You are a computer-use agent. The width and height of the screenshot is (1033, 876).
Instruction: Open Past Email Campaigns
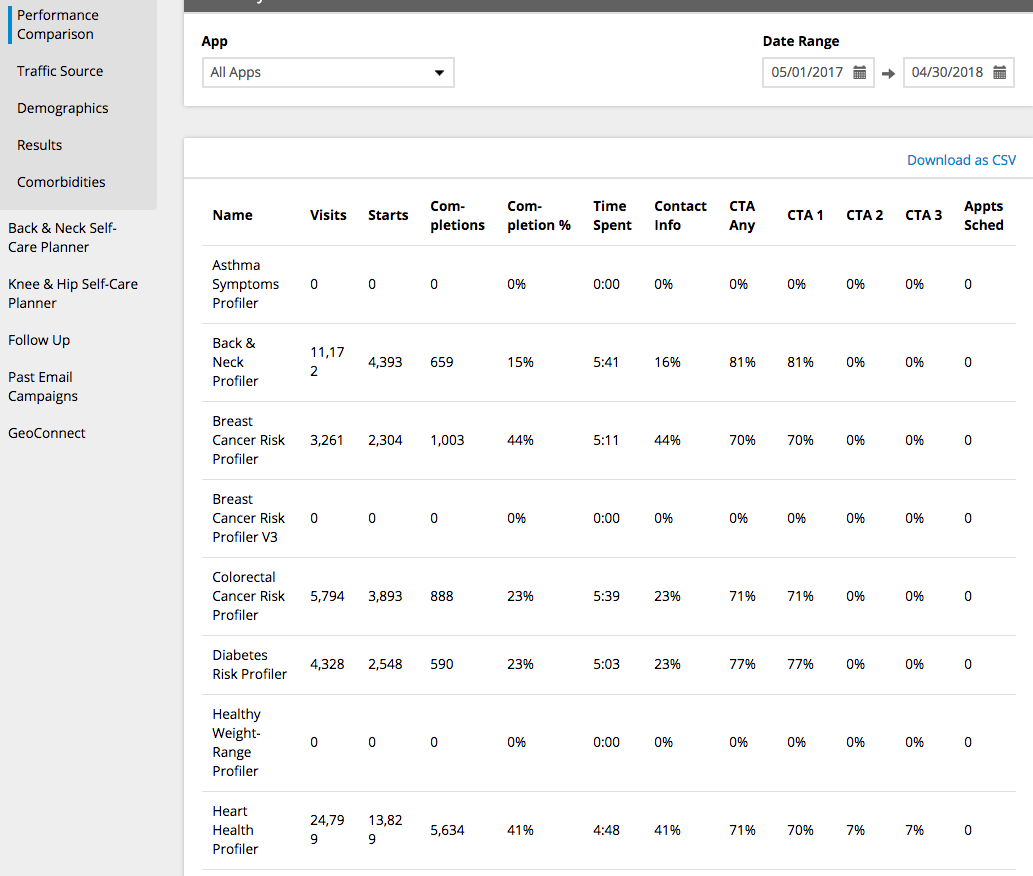point(43,387)
